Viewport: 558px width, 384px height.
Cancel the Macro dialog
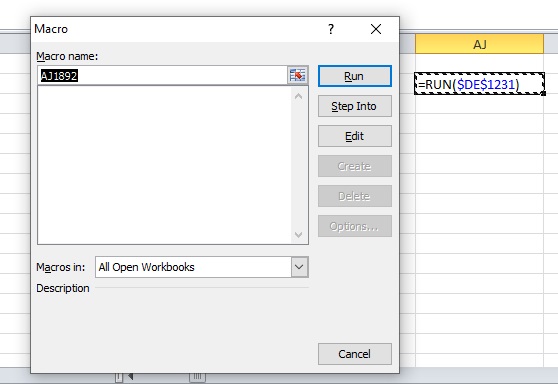click(x=355, y=354)
